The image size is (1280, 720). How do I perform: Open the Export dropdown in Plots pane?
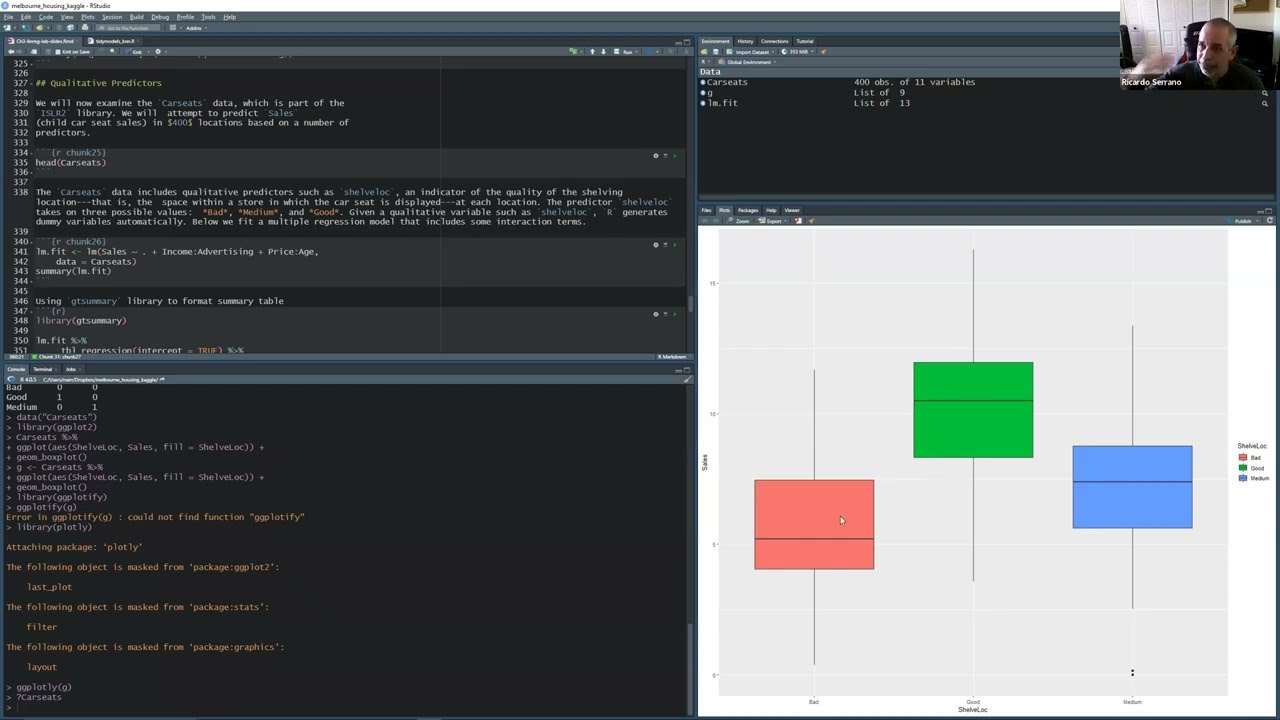coord(773,221)
